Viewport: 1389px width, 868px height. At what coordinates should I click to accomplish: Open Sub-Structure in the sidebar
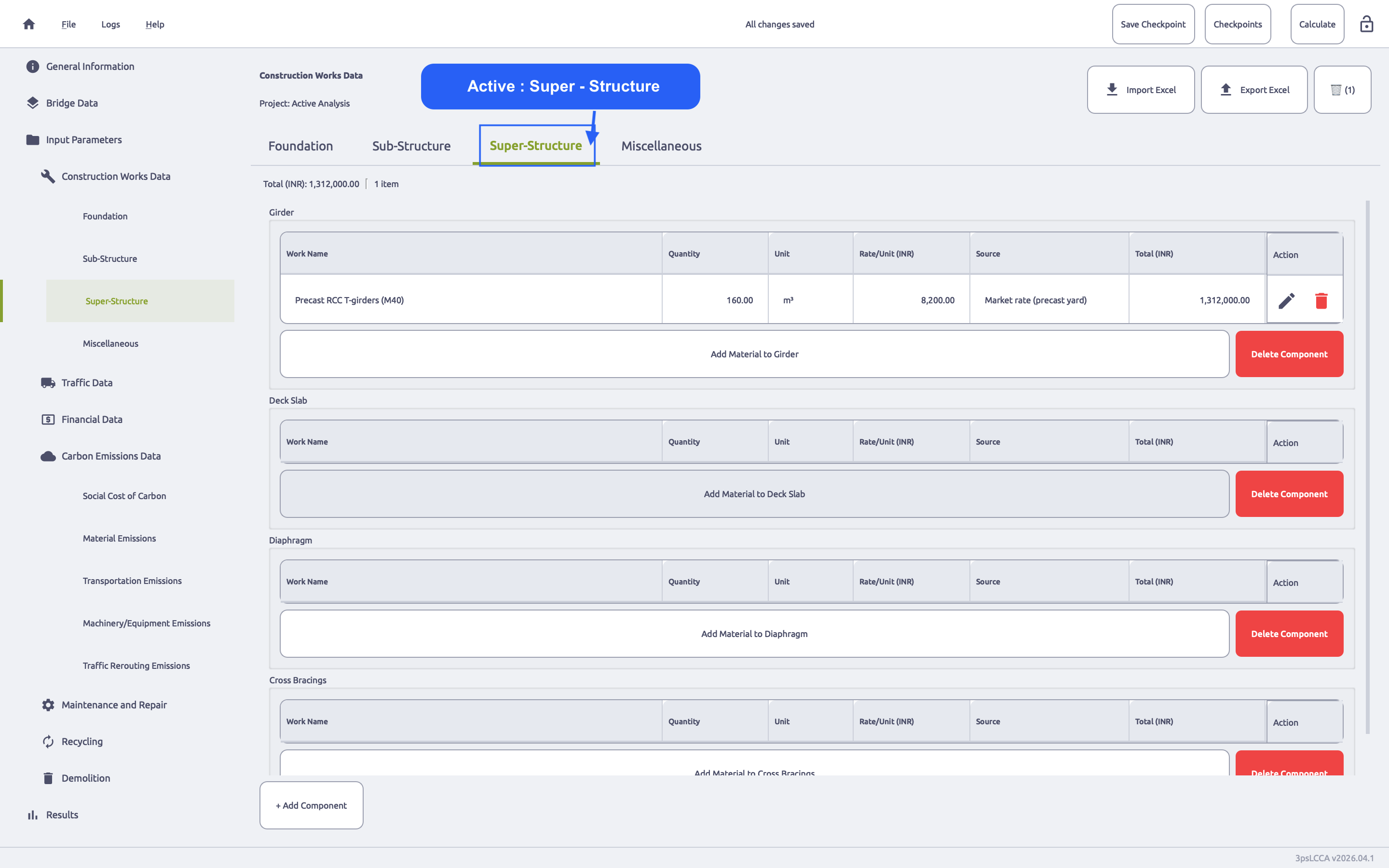pyautogui.click(x=109, y=259)
